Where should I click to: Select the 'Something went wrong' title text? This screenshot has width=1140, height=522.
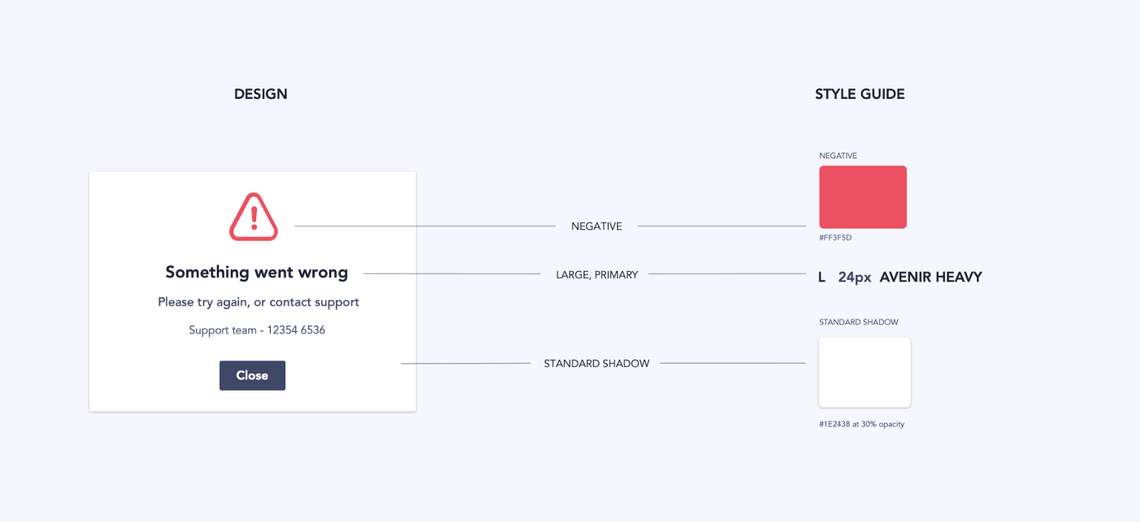[x=257, y=272]
